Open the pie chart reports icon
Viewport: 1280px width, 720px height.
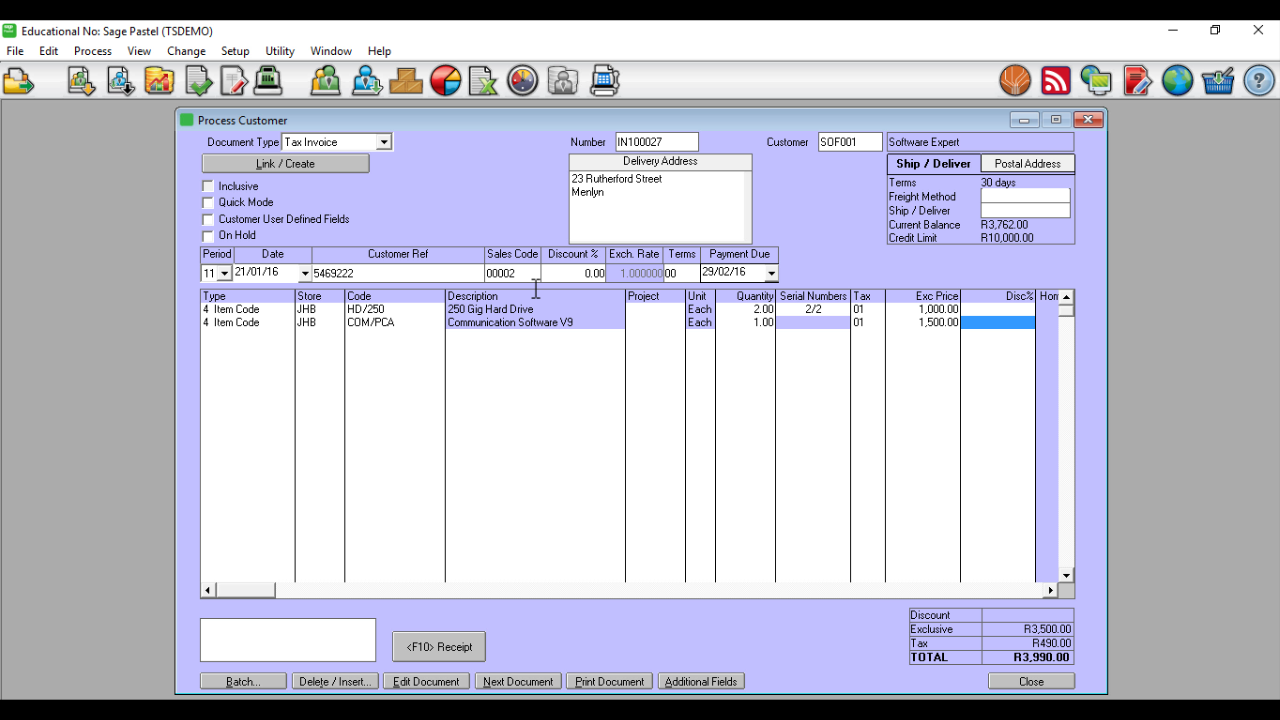point(445,81)
